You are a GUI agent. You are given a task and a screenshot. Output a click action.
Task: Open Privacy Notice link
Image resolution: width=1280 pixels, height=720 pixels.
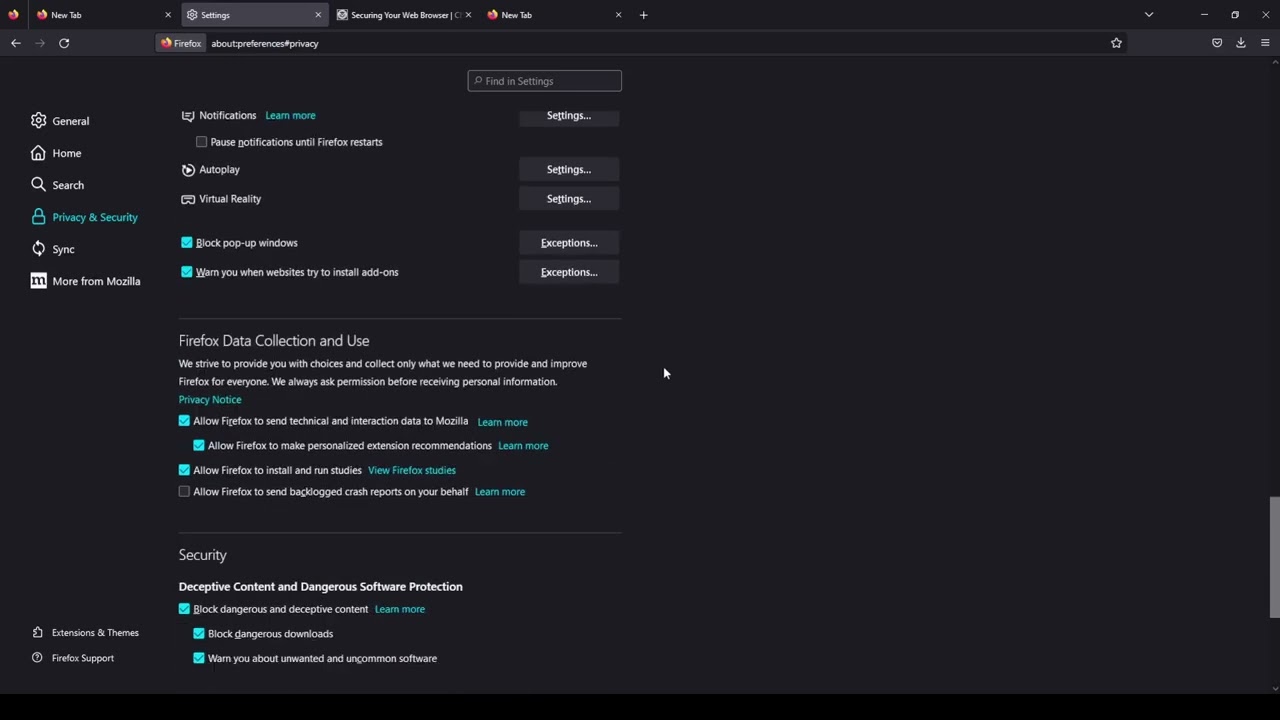[x=210, y=400]
